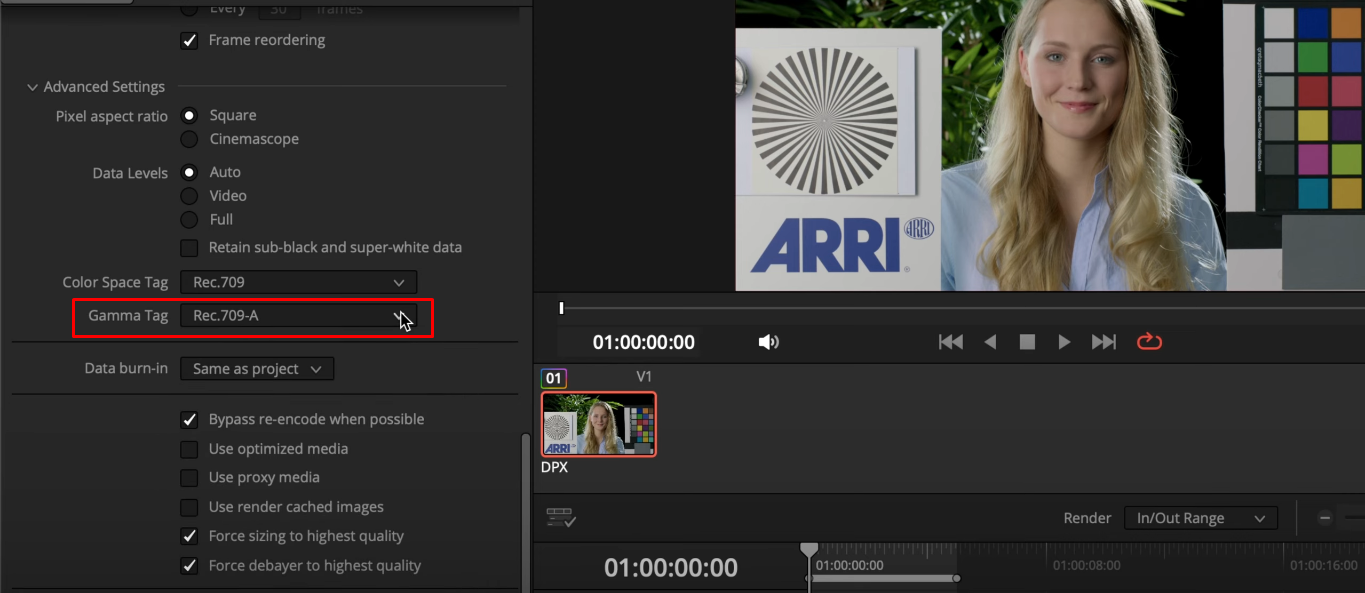1365x593 pixels.
Task: Click the volume speaker icon
Action: [768, 342]
